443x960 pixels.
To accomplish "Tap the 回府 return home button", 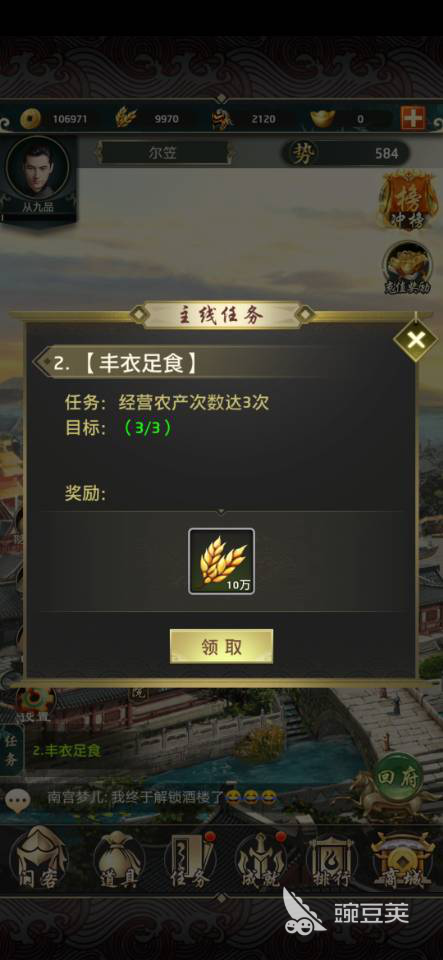I will (399, 778).
